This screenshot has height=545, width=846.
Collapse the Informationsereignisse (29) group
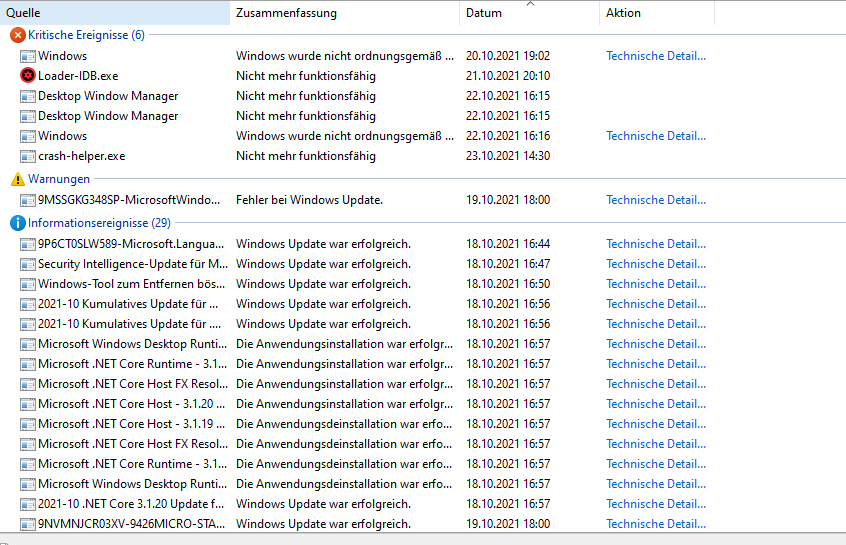[x=99, y=223]
